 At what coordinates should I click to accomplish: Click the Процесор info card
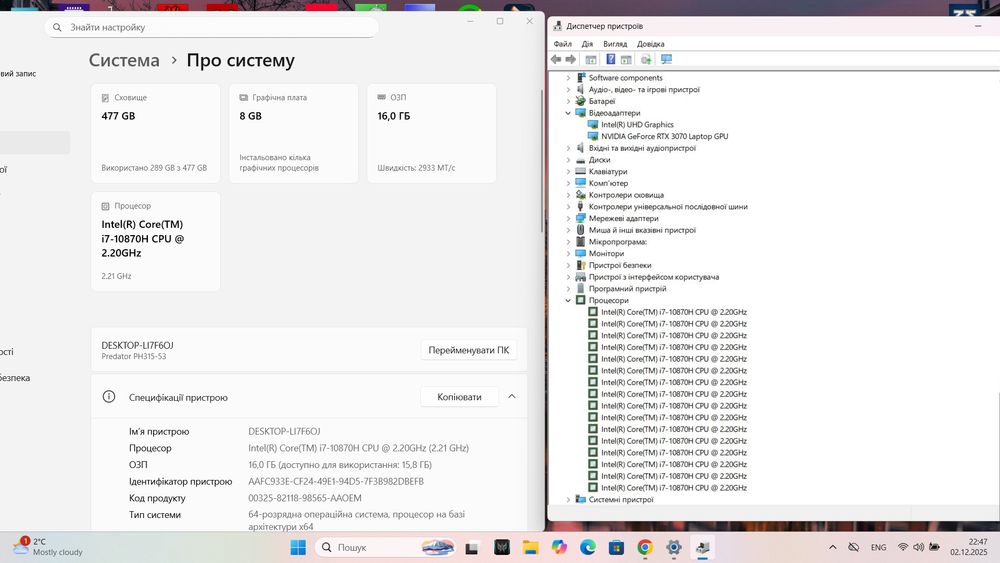point(156,242)
